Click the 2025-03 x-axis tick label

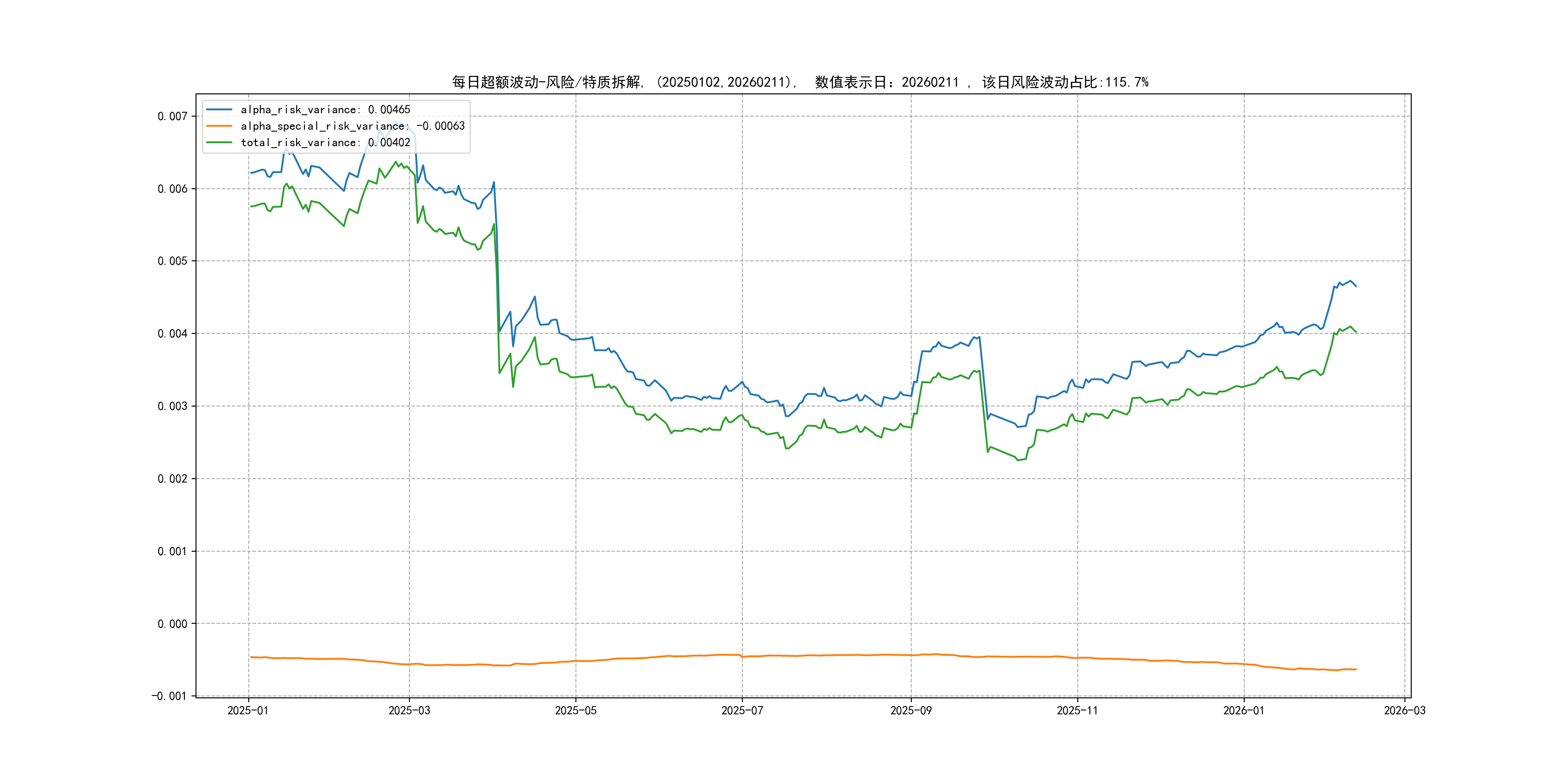click(409, 710)
